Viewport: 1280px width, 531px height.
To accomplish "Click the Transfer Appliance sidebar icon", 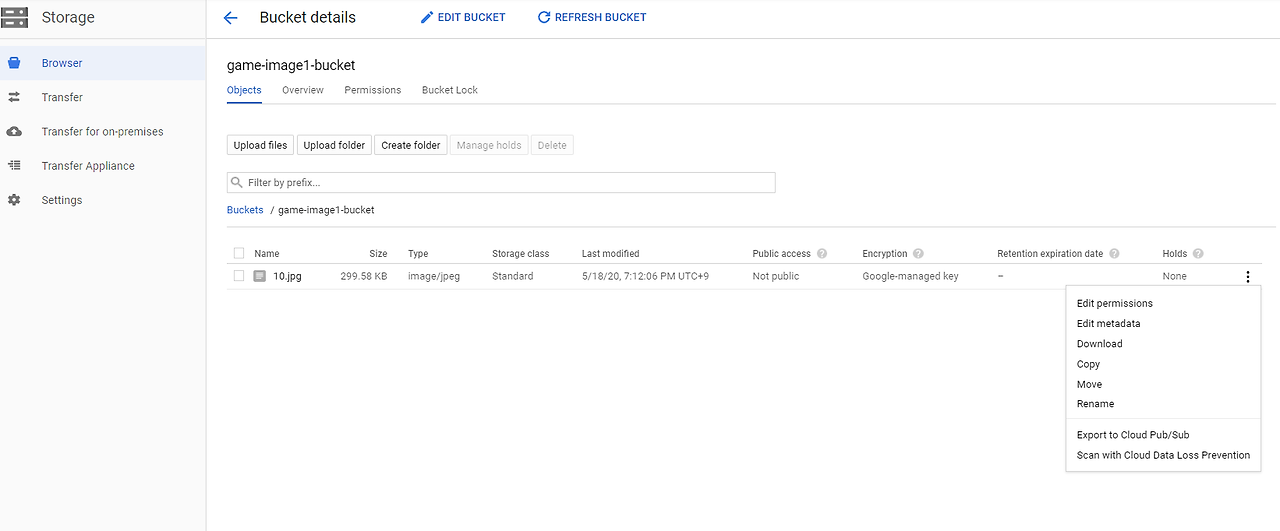I will click(14, 166).
